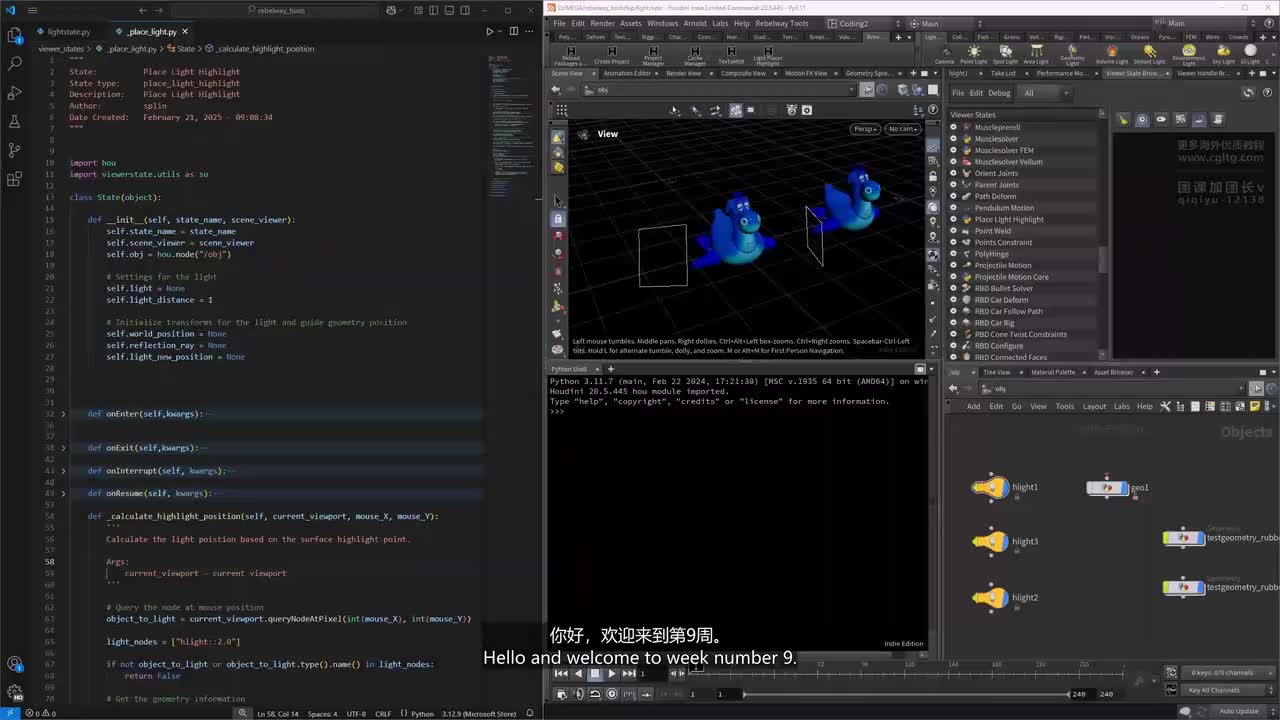This screenshot has width=1280, height=720.
Task: Open the Render menu in Houdini
Action: (602, 23)
